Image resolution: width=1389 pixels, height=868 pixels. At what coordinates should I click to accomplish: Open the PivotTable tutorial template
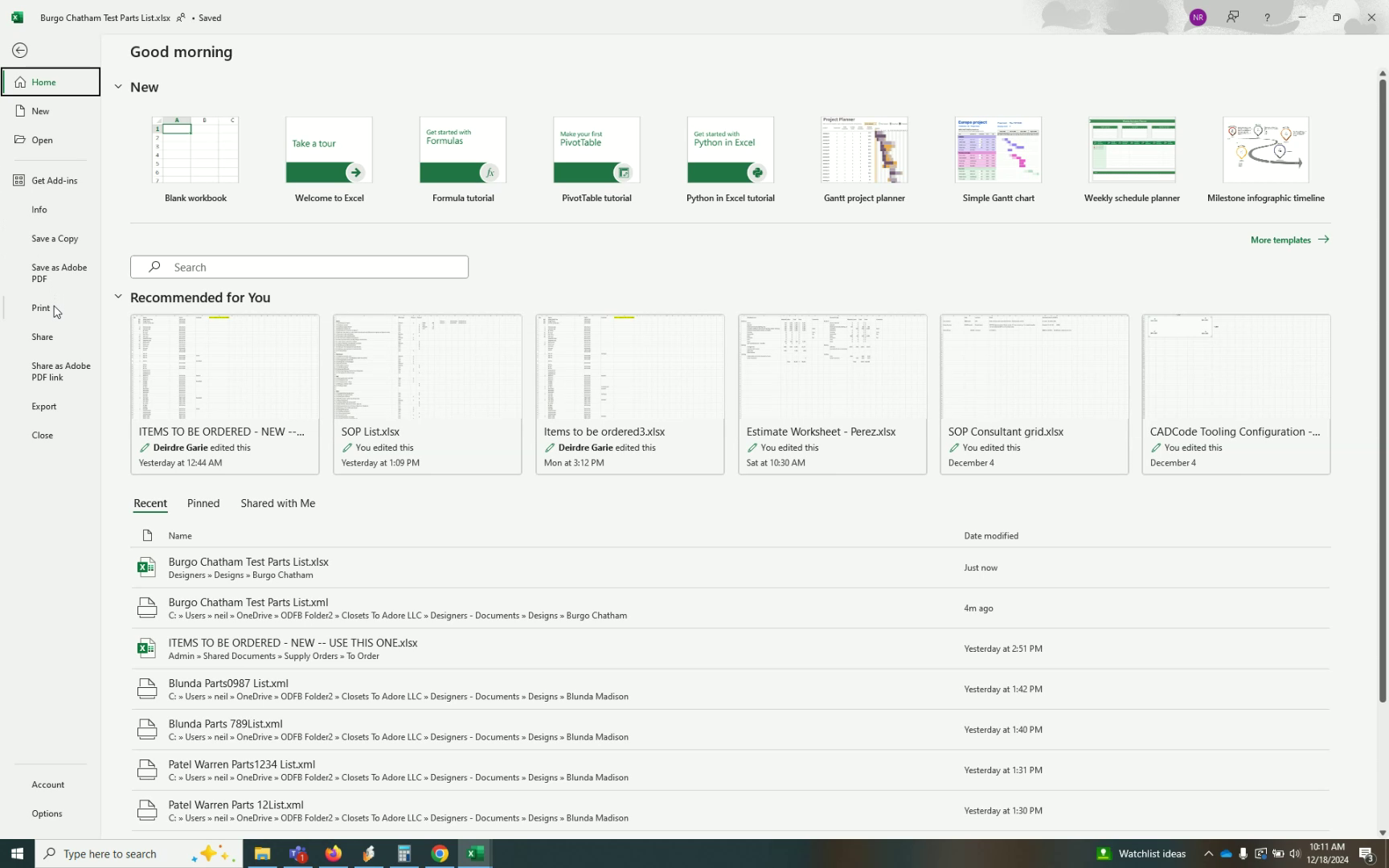pos(596,160)
